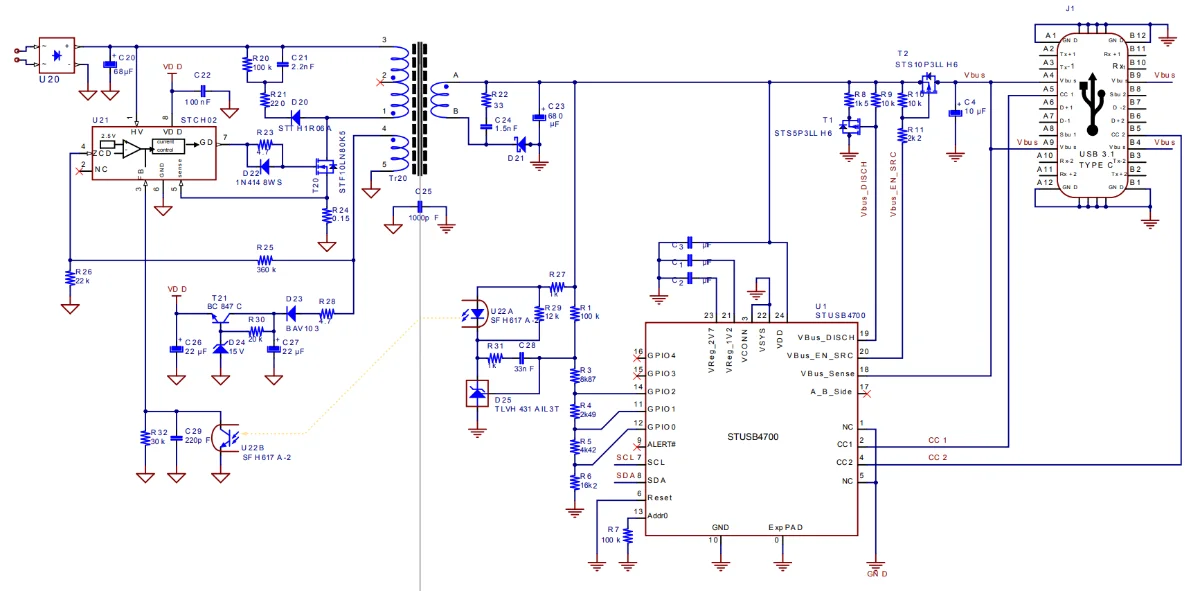
Task: Select the CC 1 net label
Action: click(x=936, y=440)
